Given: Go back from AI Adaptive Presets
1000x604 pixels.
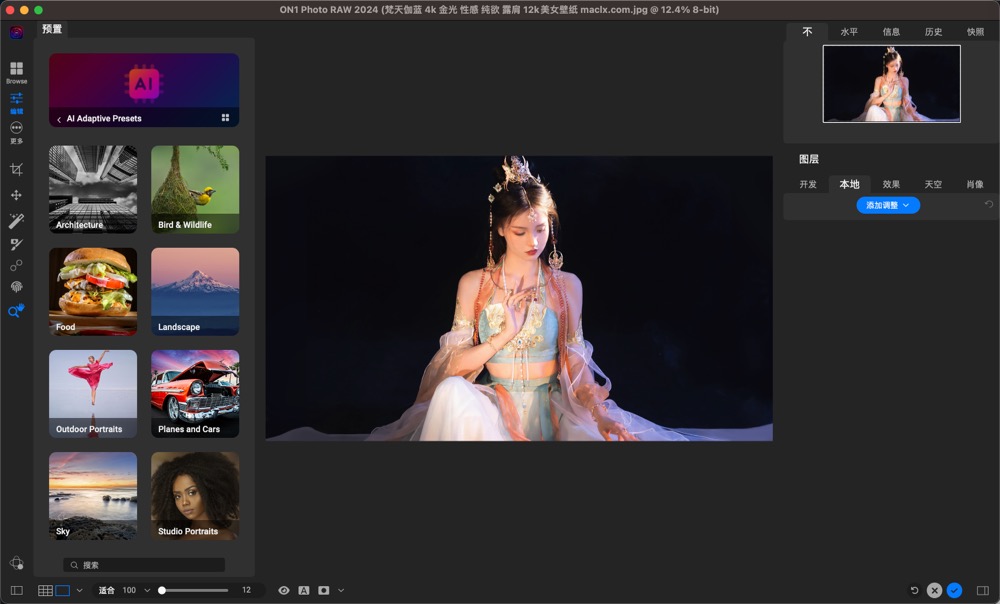Looking at the screenshot, I should 58,119.
